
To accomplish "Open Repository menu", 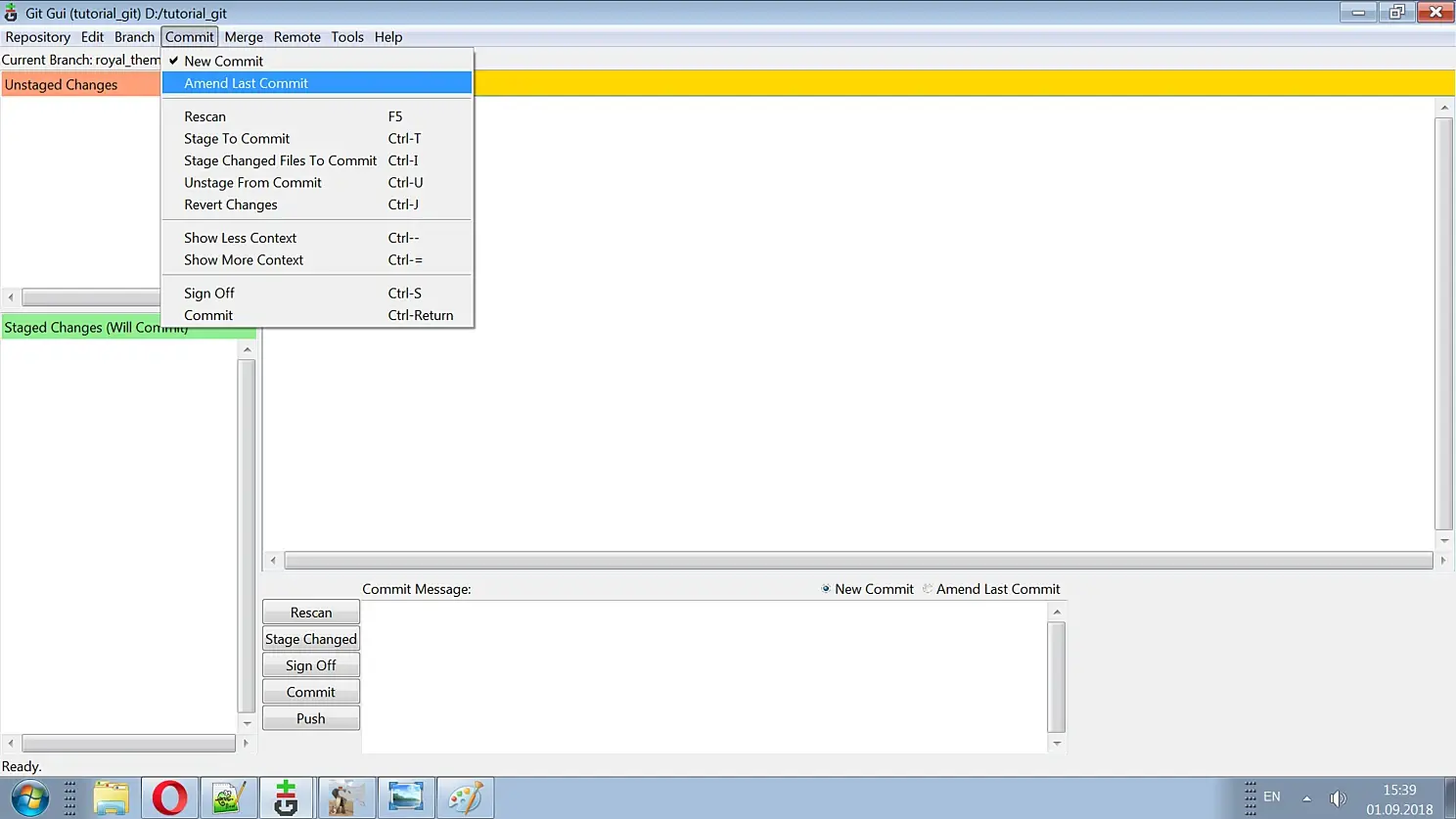I will click(x=38, y=37).
